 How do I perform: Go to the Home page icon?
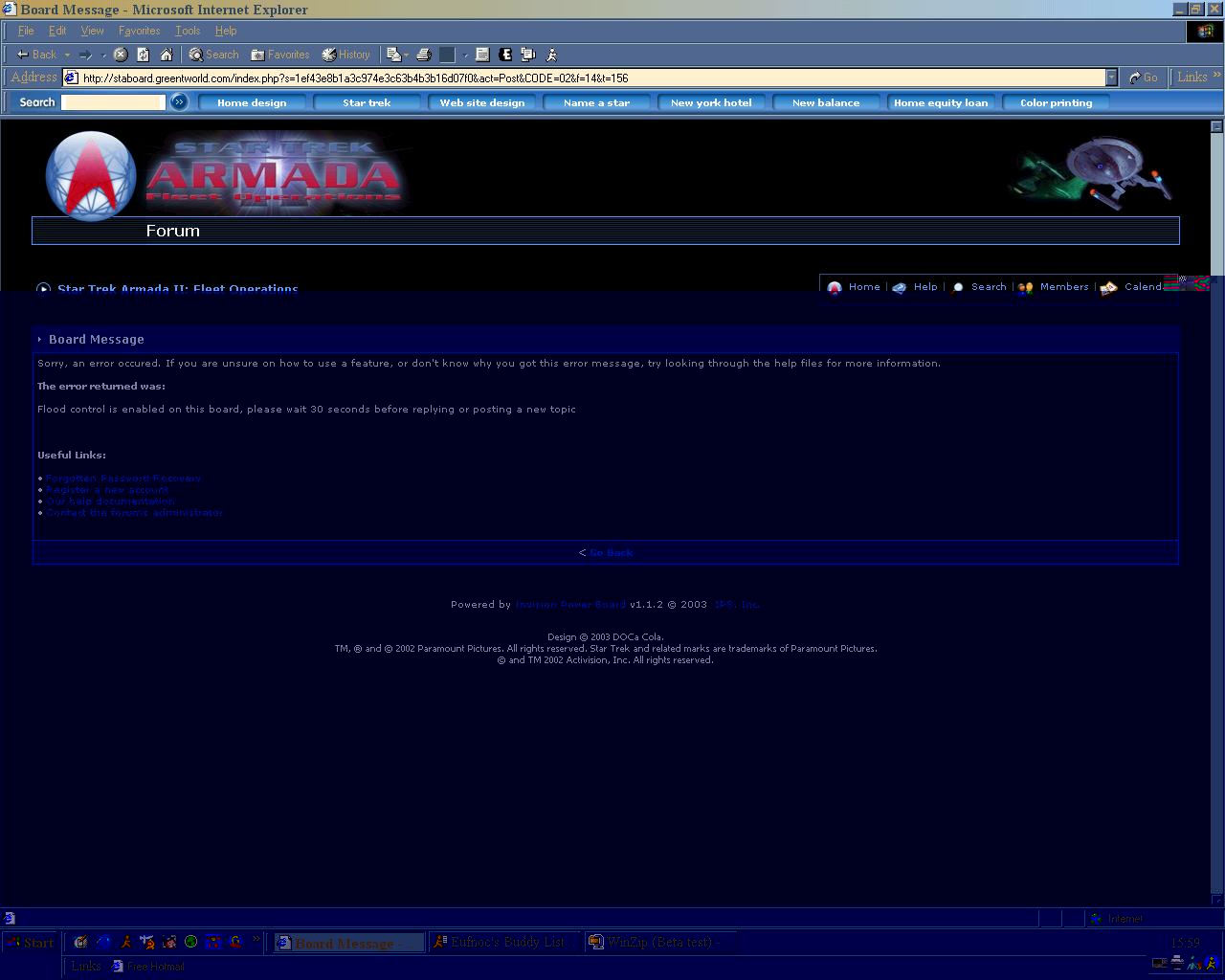coord(167,55)
